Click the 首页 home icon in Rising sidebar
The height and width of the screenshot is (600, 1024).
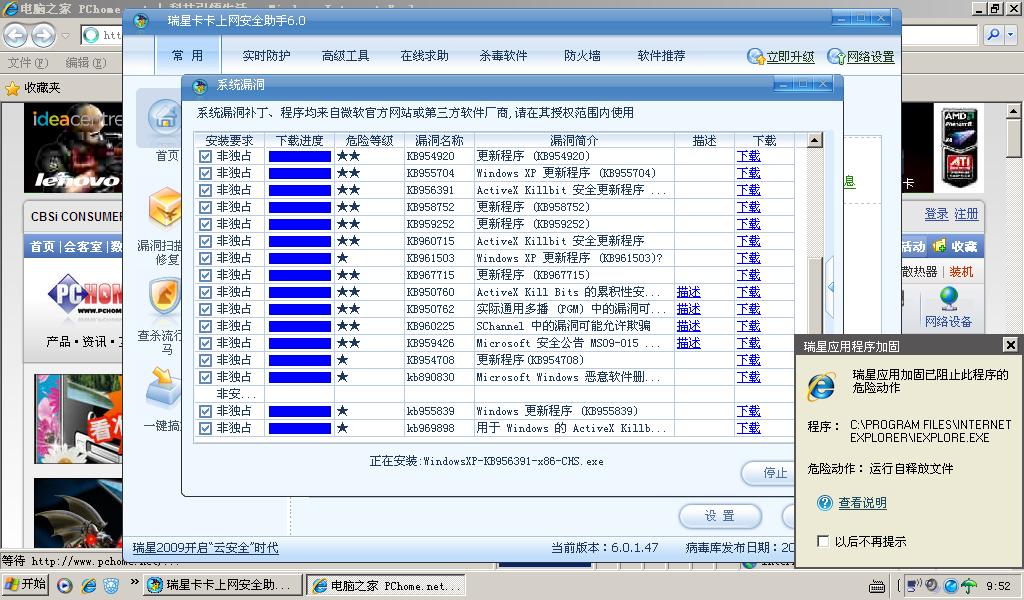coord(165,118)
